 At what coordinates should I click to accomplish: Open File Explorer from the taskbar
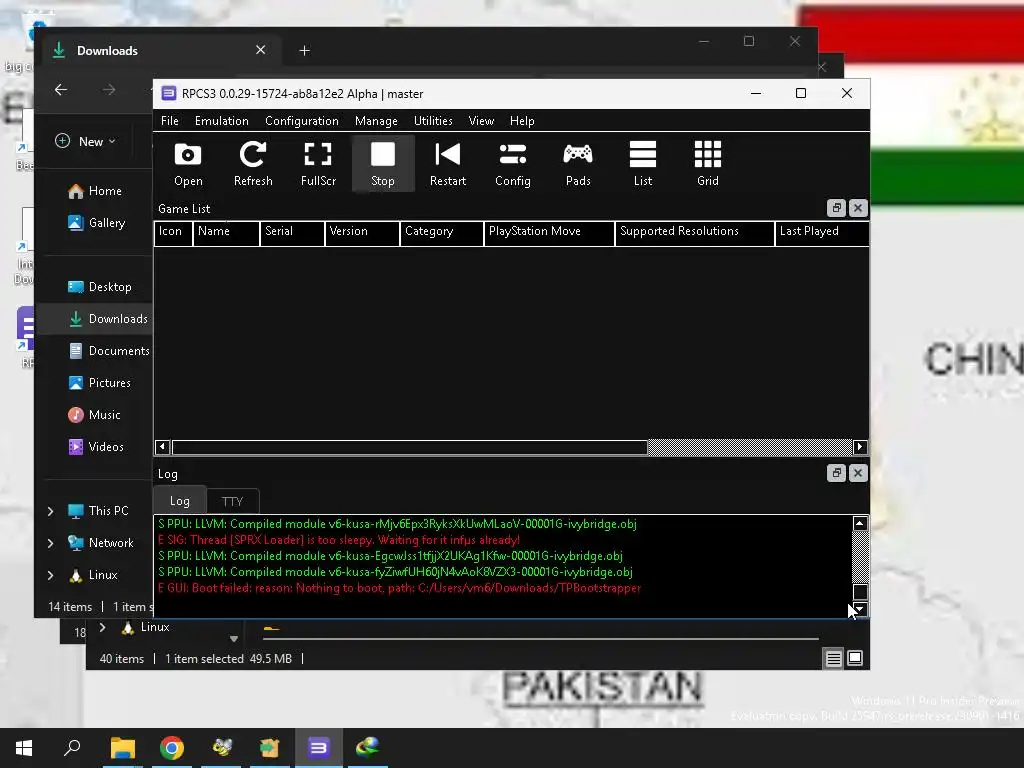[x=122, y=748]
